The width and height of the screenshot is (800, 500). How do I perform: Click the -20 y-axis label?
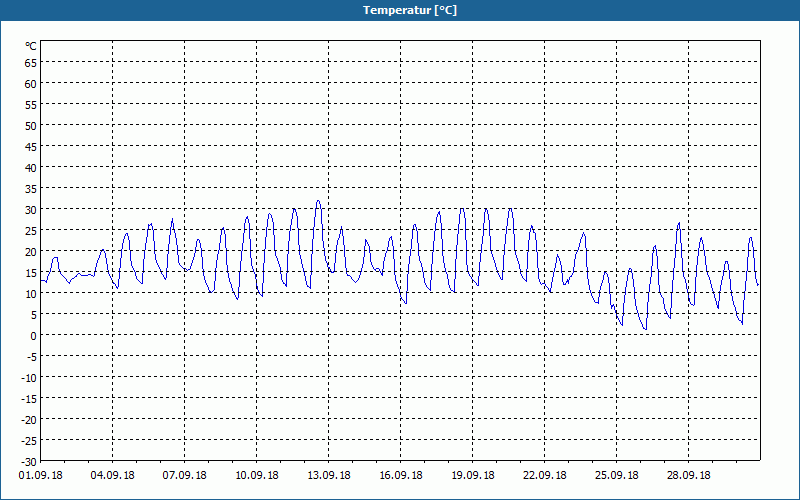[29, 419]
